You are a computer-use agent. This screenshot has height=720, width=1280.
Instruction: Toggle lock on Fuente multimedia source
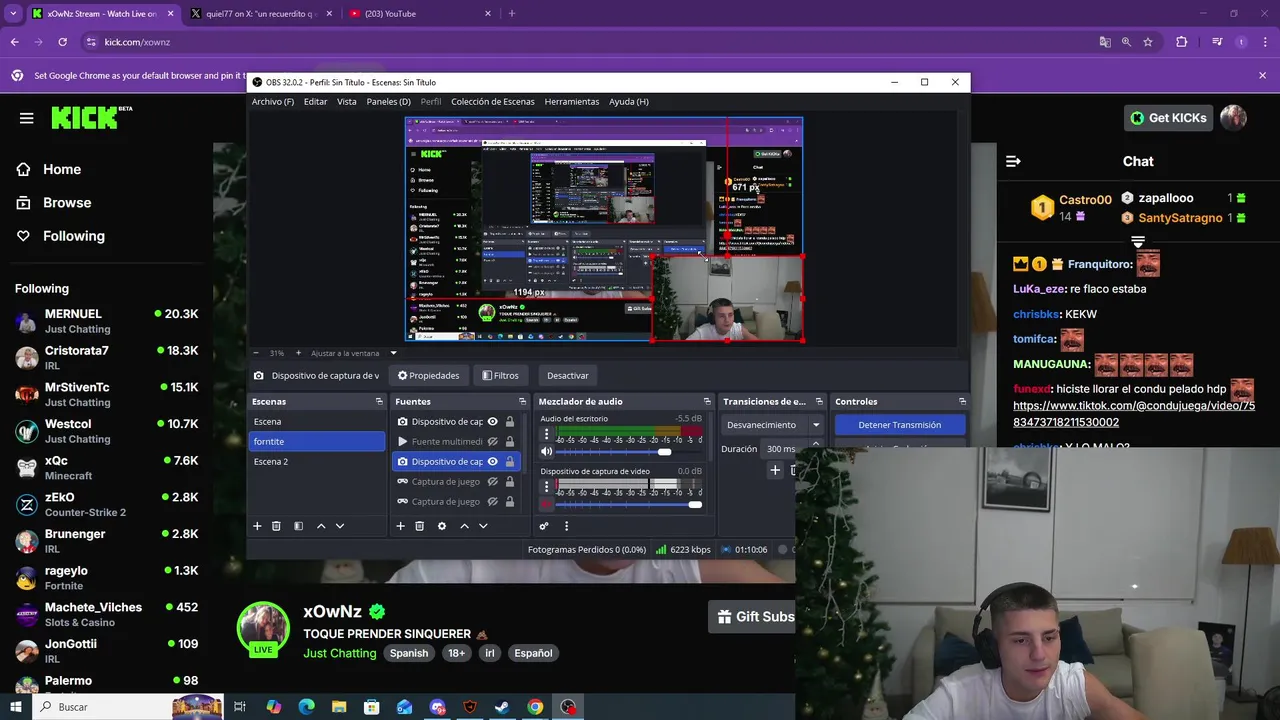point(510,442)
